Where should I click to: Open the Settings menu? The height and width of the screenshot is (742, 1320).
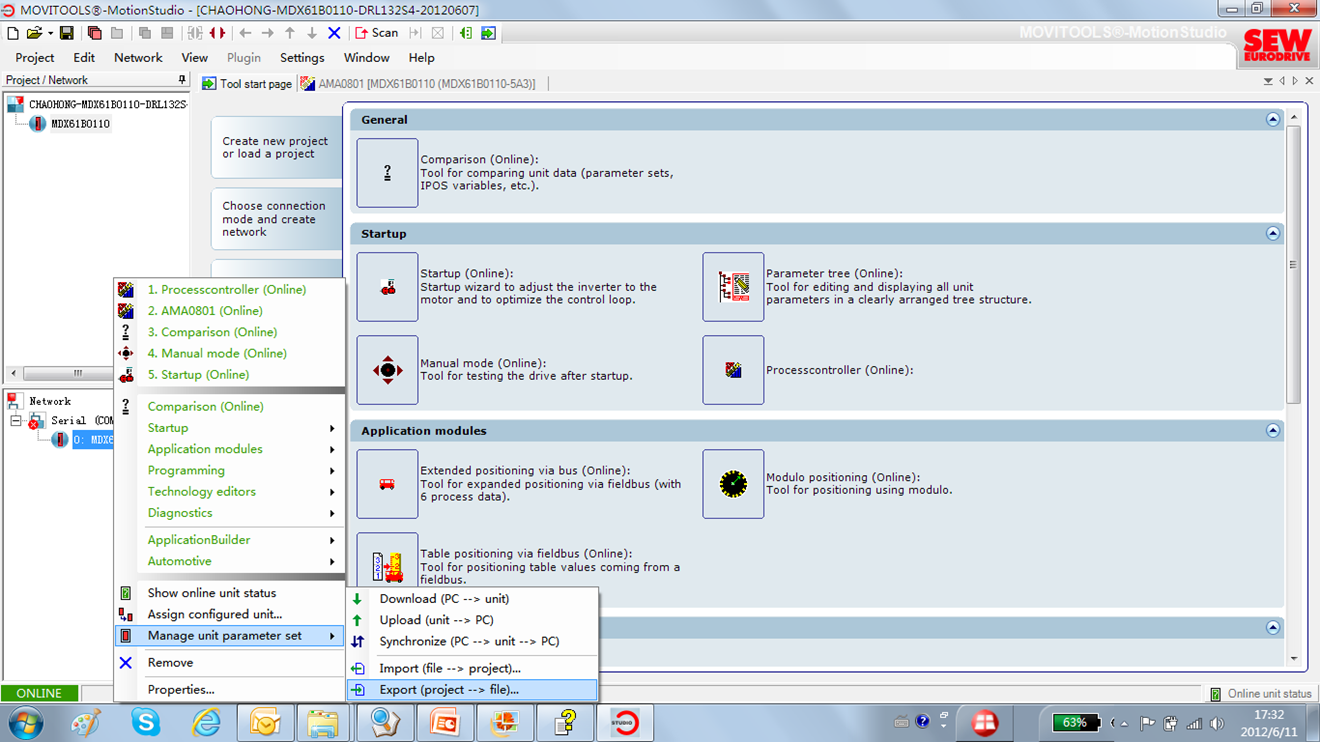click(302, 58)
